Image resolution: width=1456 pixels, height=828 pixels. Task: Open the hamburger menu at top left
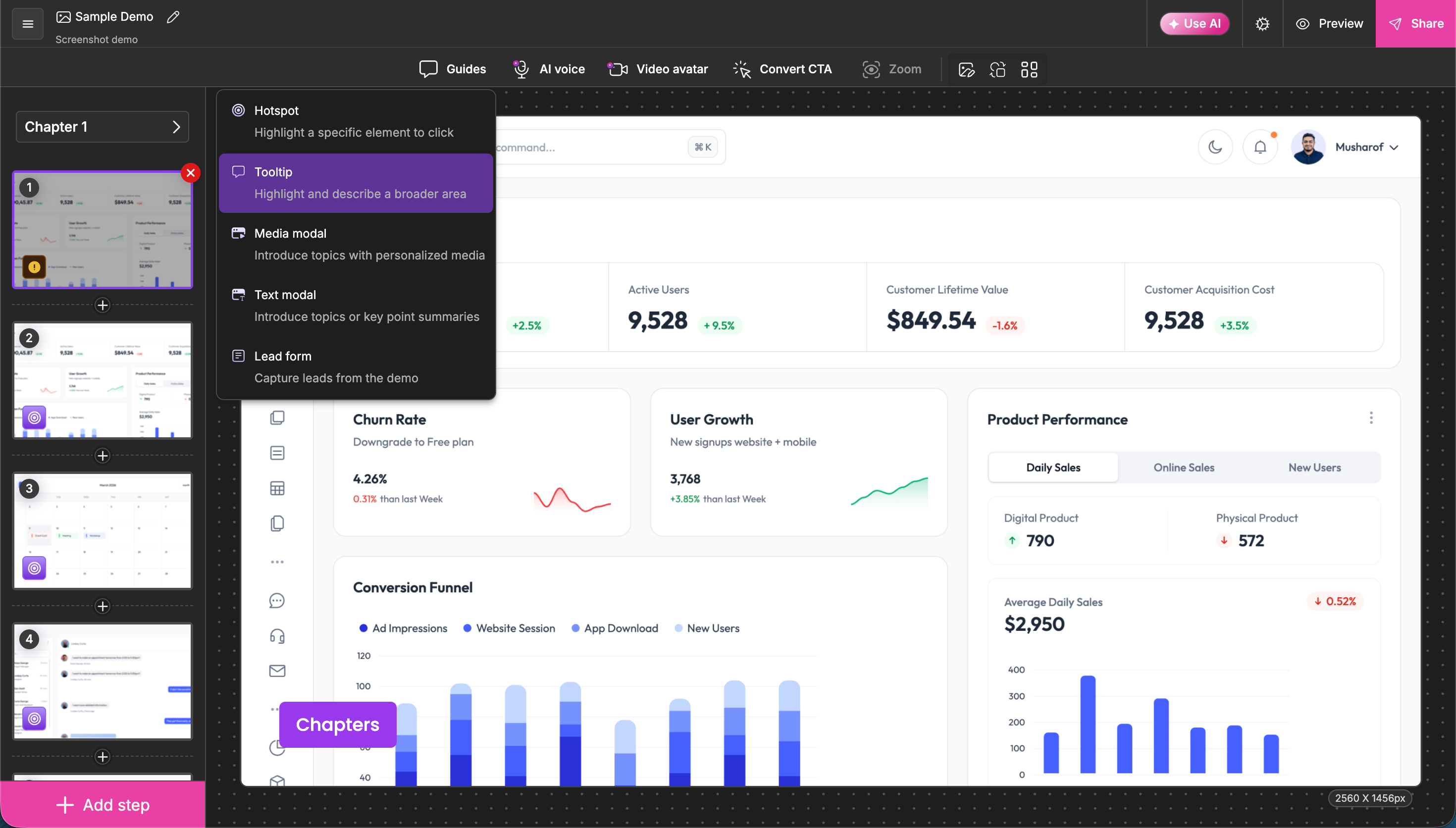coord(27,24)
